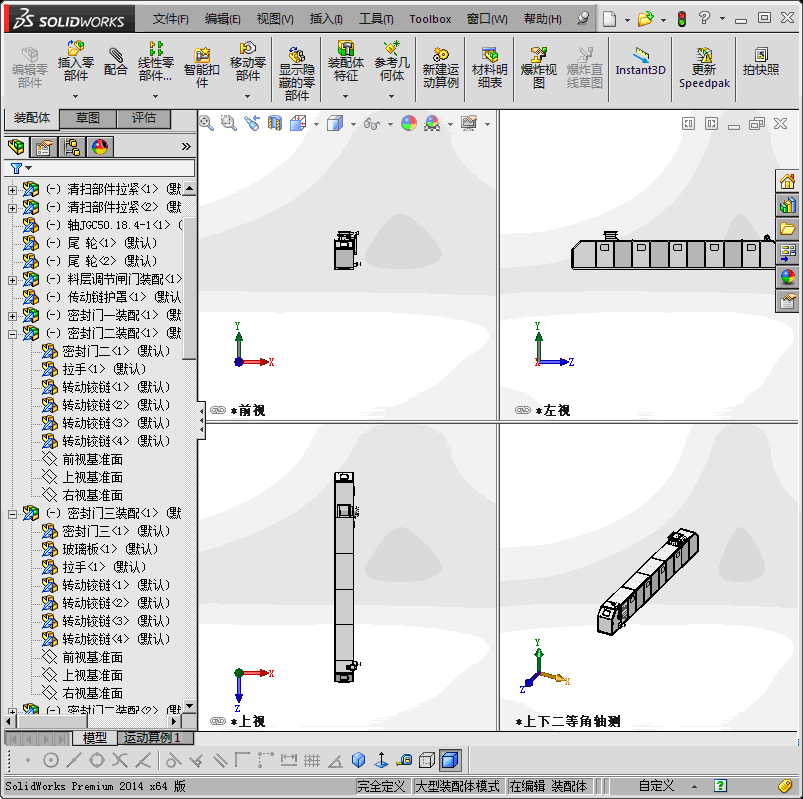Open DisplayManager colored sphere tab icon
Screen dimensions: 803x799
point(100,148)
